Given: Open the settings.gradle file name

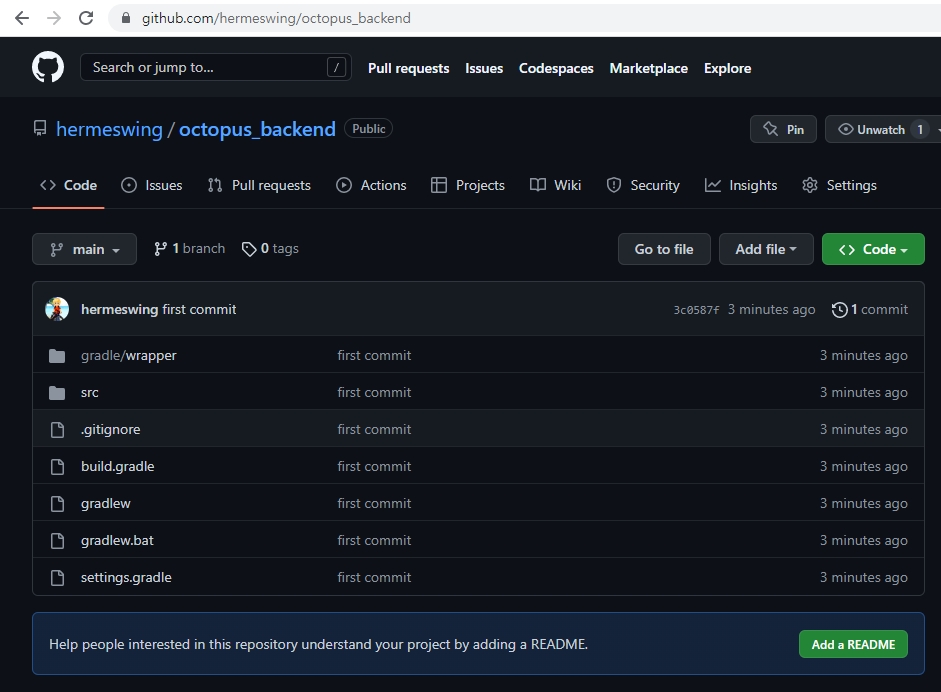Looking at the screenshot, I should (127, 577).
